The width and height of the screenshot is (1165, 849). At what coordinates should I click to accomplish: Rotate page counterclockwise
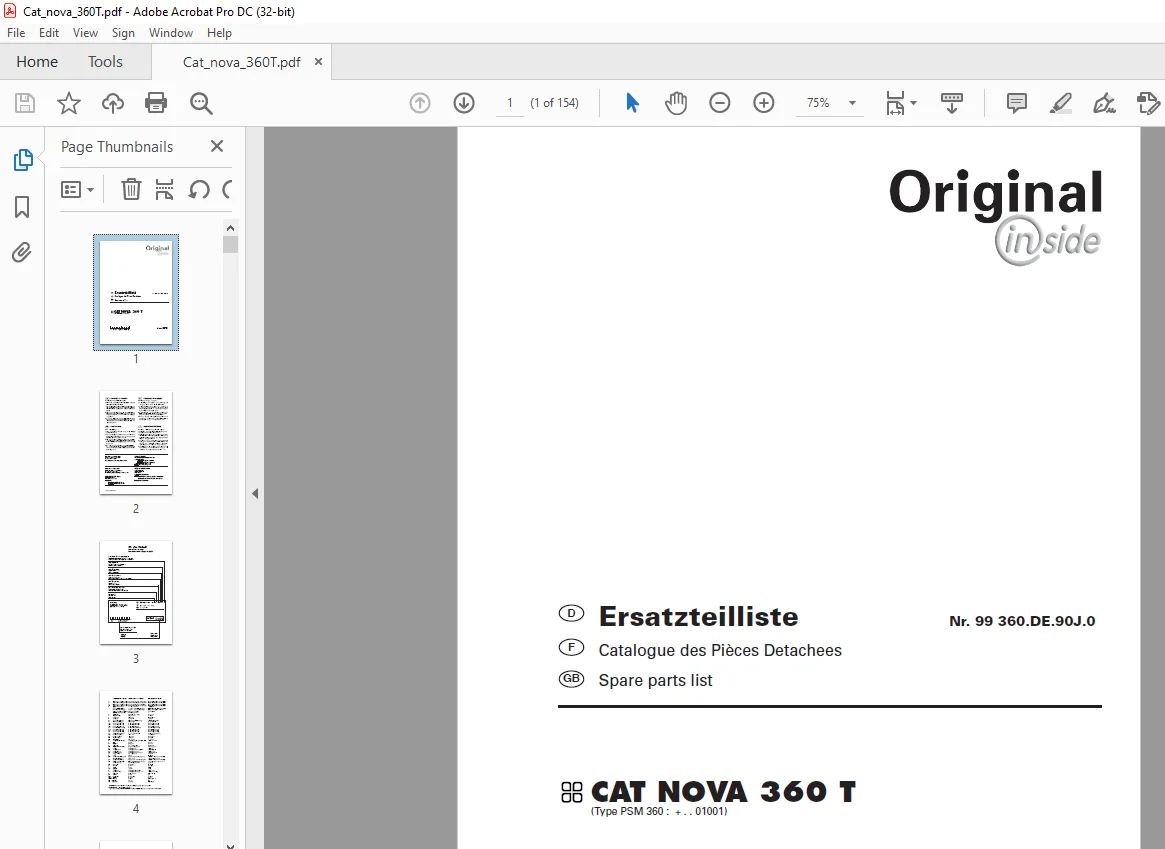tap(198, 189)
